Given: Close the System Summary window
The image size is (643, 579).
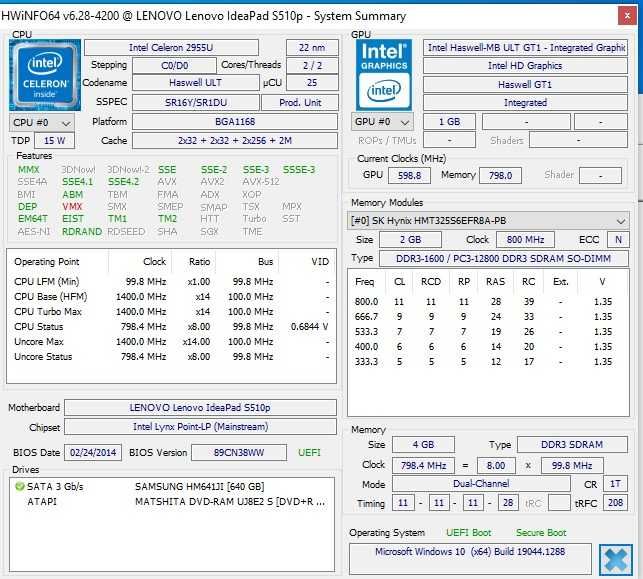Looking at the screenshot, I should [x=627, y=16].
